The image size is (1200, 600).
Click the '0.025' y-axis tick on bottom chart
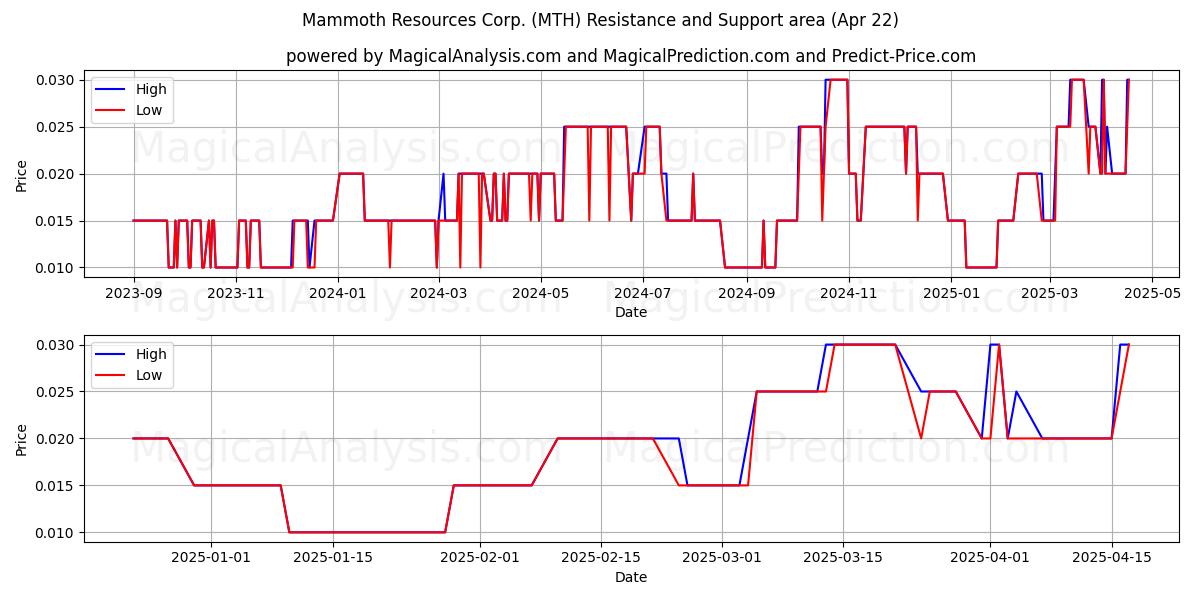pyautogui.click(x=57, y=392)
